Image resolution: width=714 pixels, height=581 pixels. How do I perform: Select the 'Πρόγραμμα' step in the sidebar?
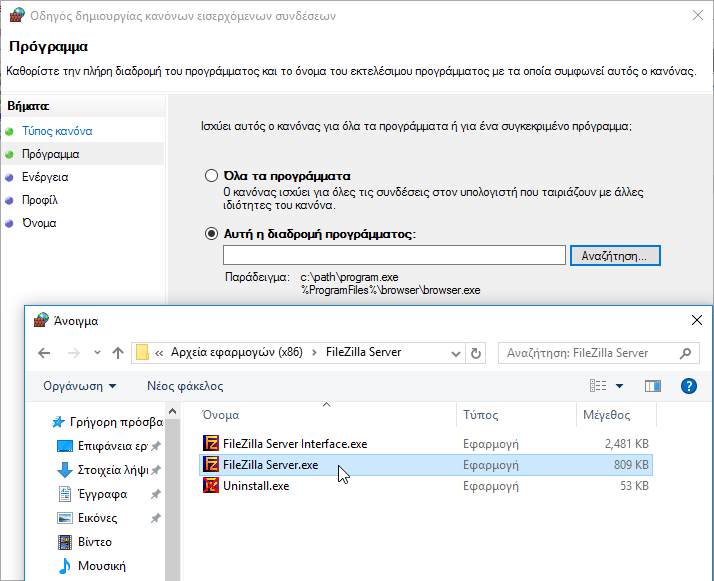(x=51, y=154)
